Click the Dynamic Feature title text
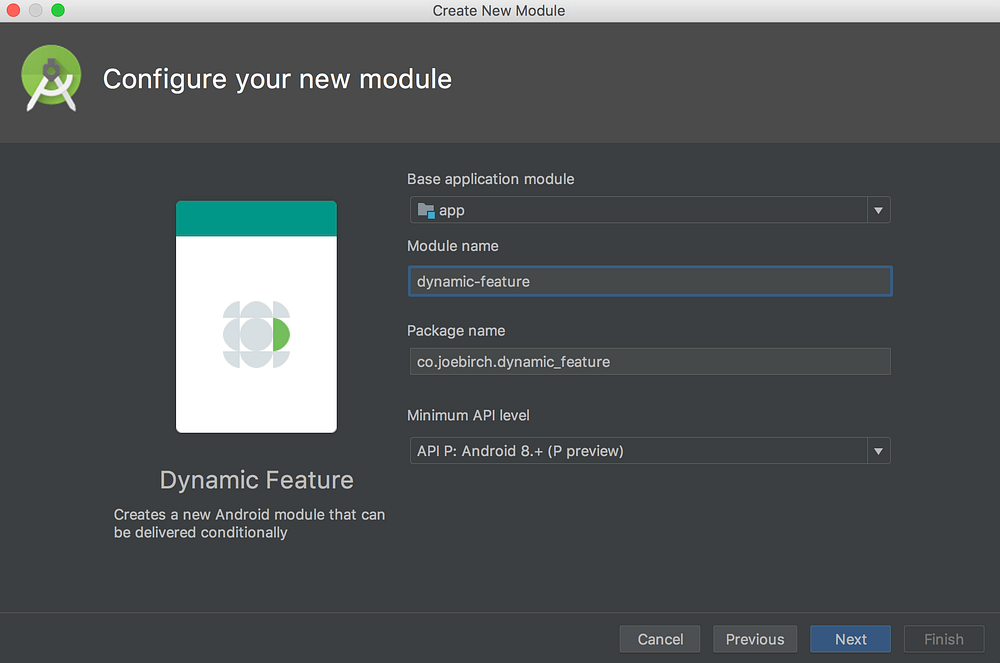Viewport: 1000px width, 663px height. pyautogui.click(x=256, y=480)
